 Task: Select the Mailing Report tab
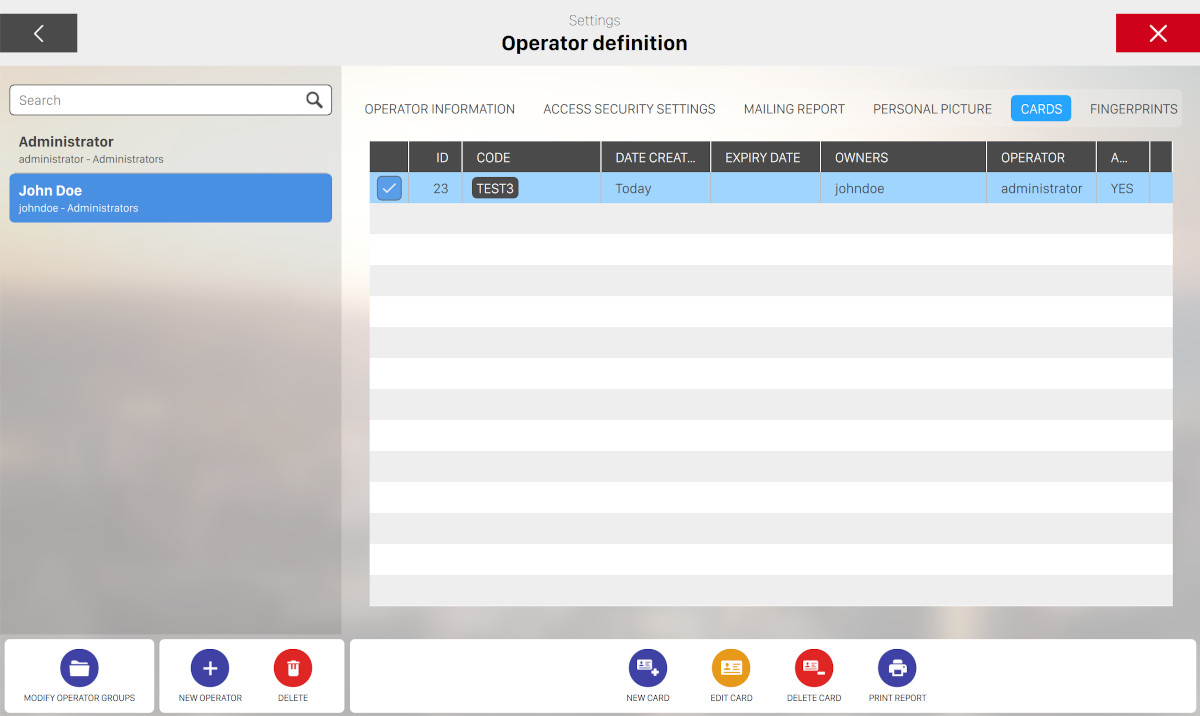pyautogui.click(x=794, y=109)
